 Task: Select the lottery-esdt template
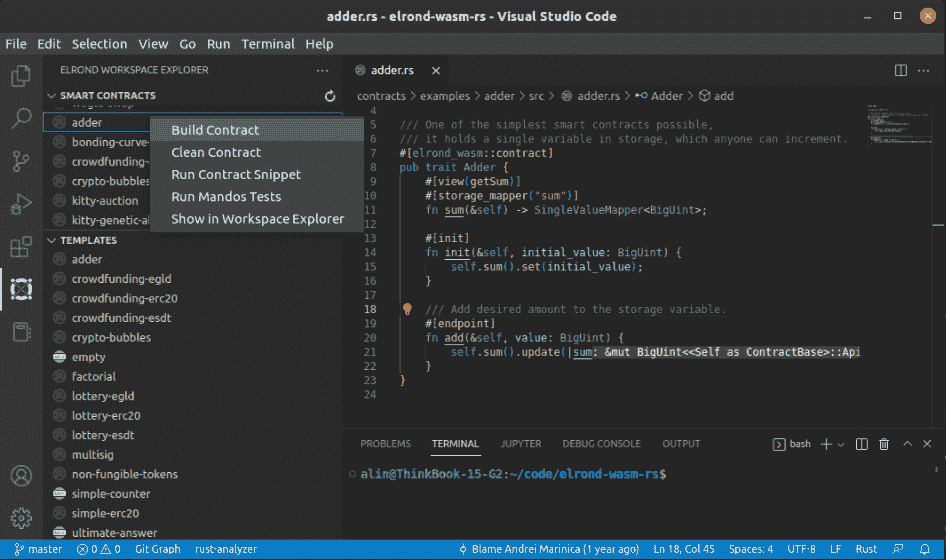193,435
